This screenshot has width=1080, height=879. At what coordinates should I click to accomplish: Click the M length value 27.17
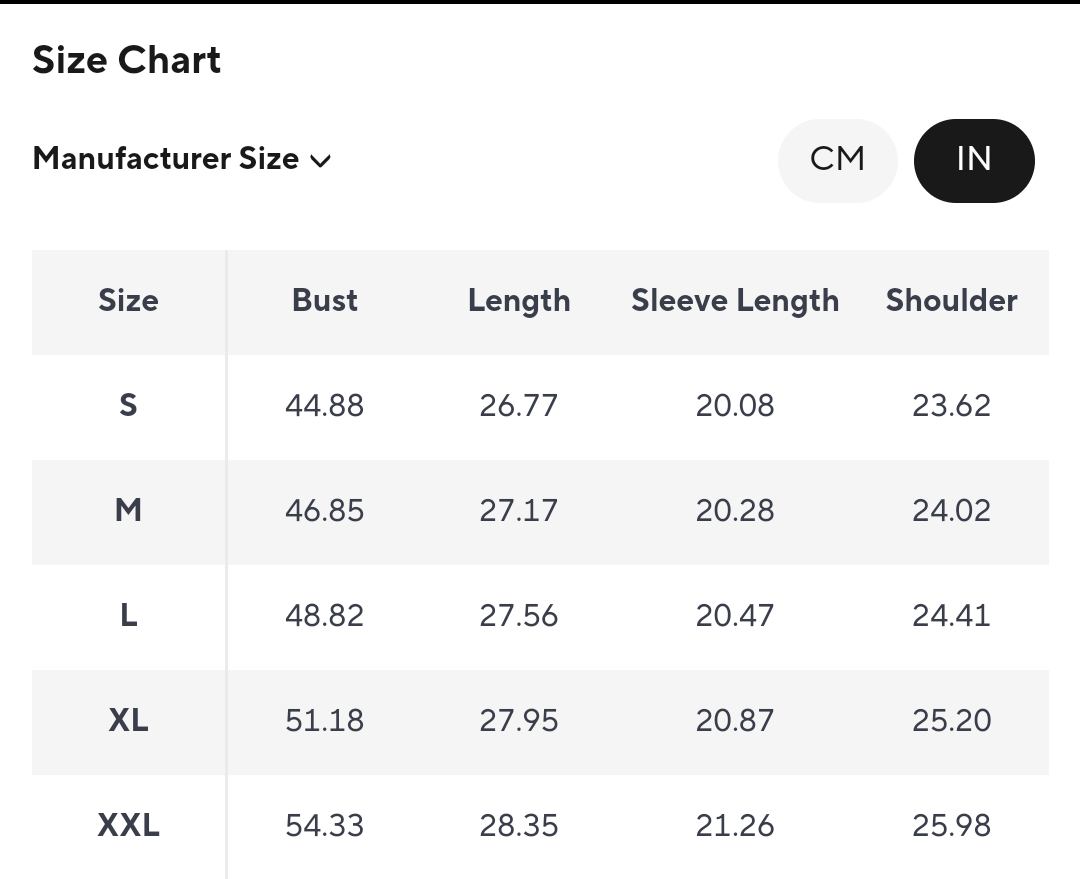pos(519,511)
